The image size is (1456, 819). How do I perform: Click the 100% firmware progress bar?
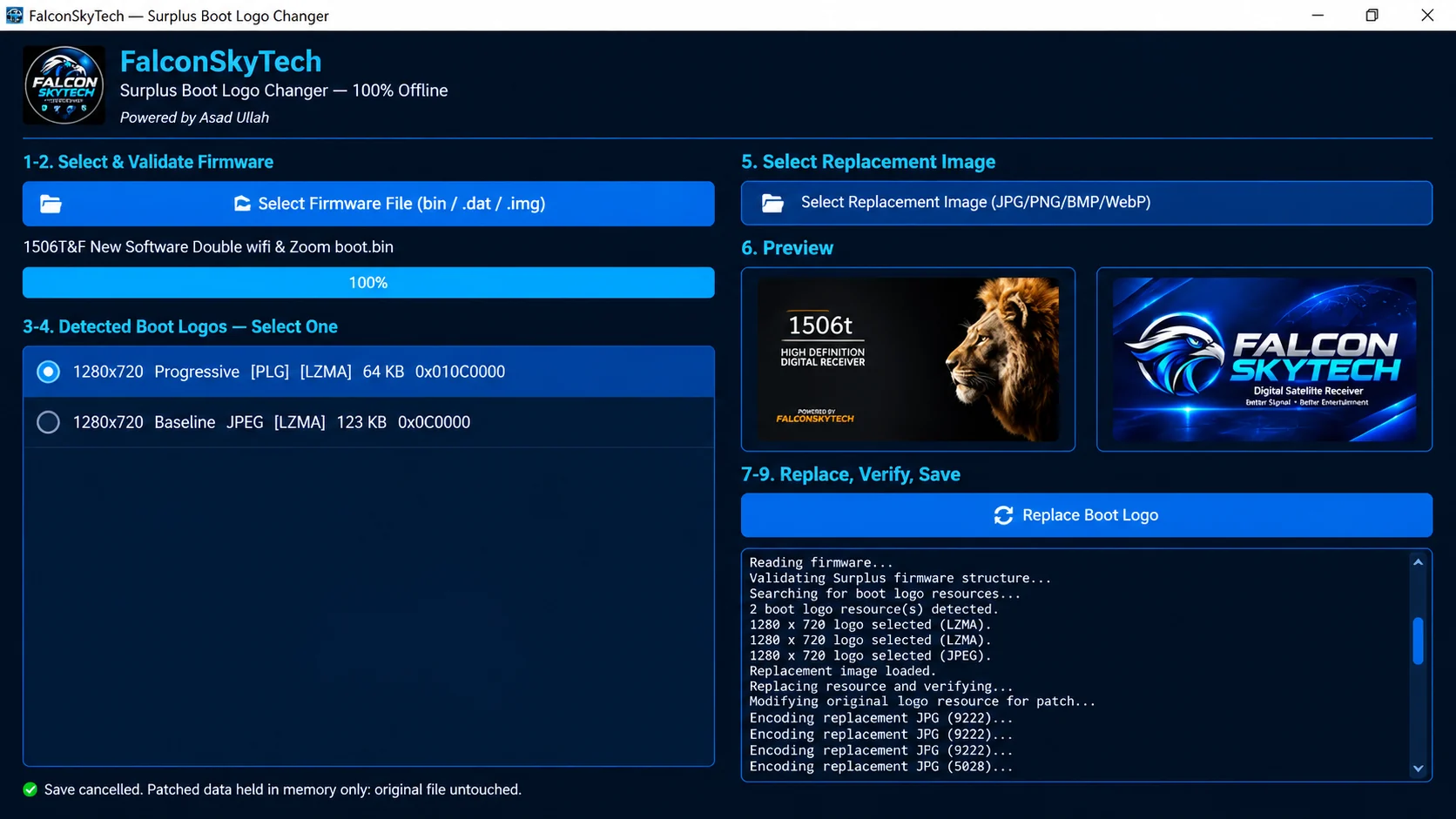pyautogui.click(x=368, y=283)
